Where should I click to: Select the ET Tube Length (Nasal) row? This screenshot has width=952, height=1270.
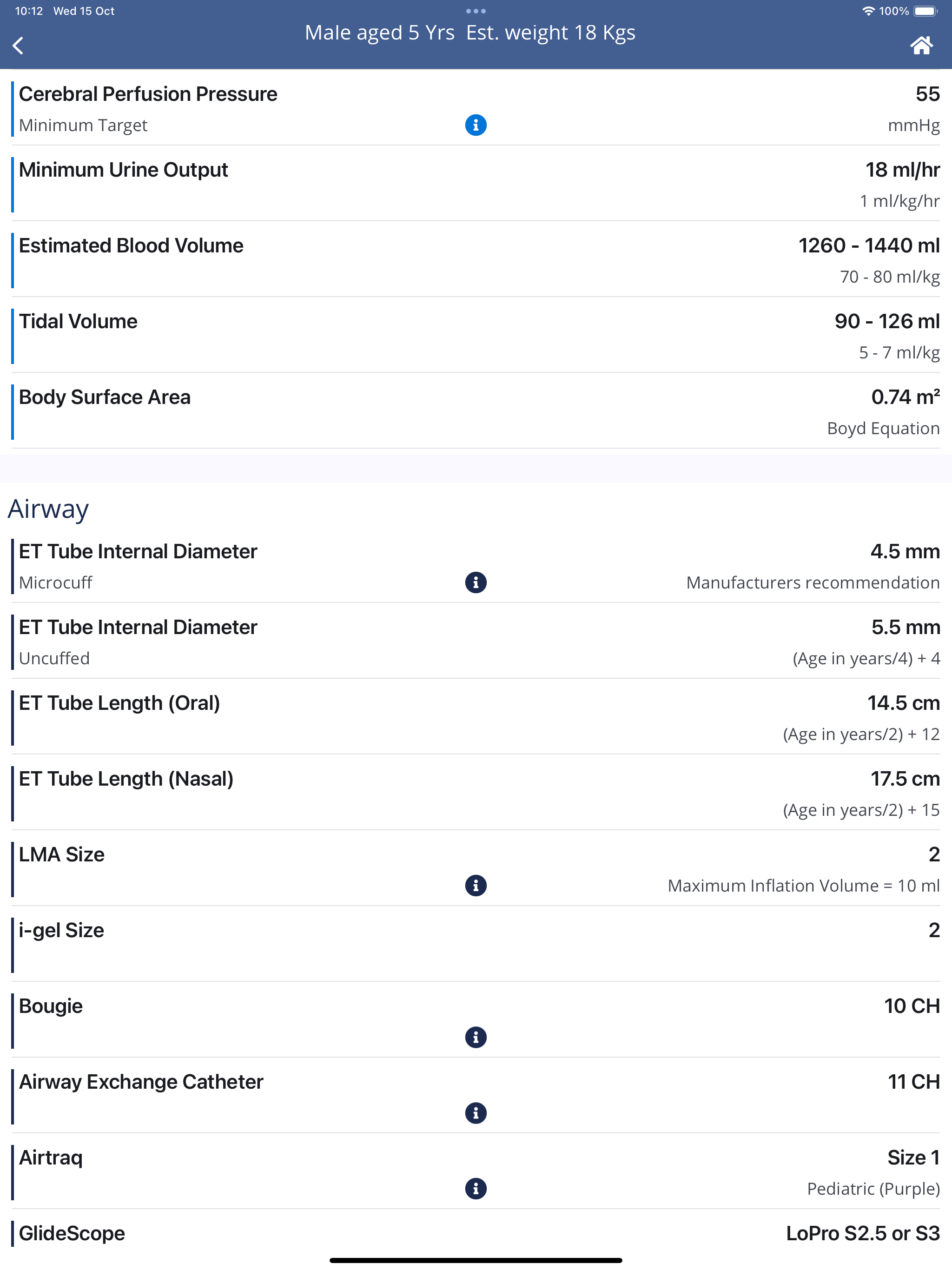[x=476, y=793]
